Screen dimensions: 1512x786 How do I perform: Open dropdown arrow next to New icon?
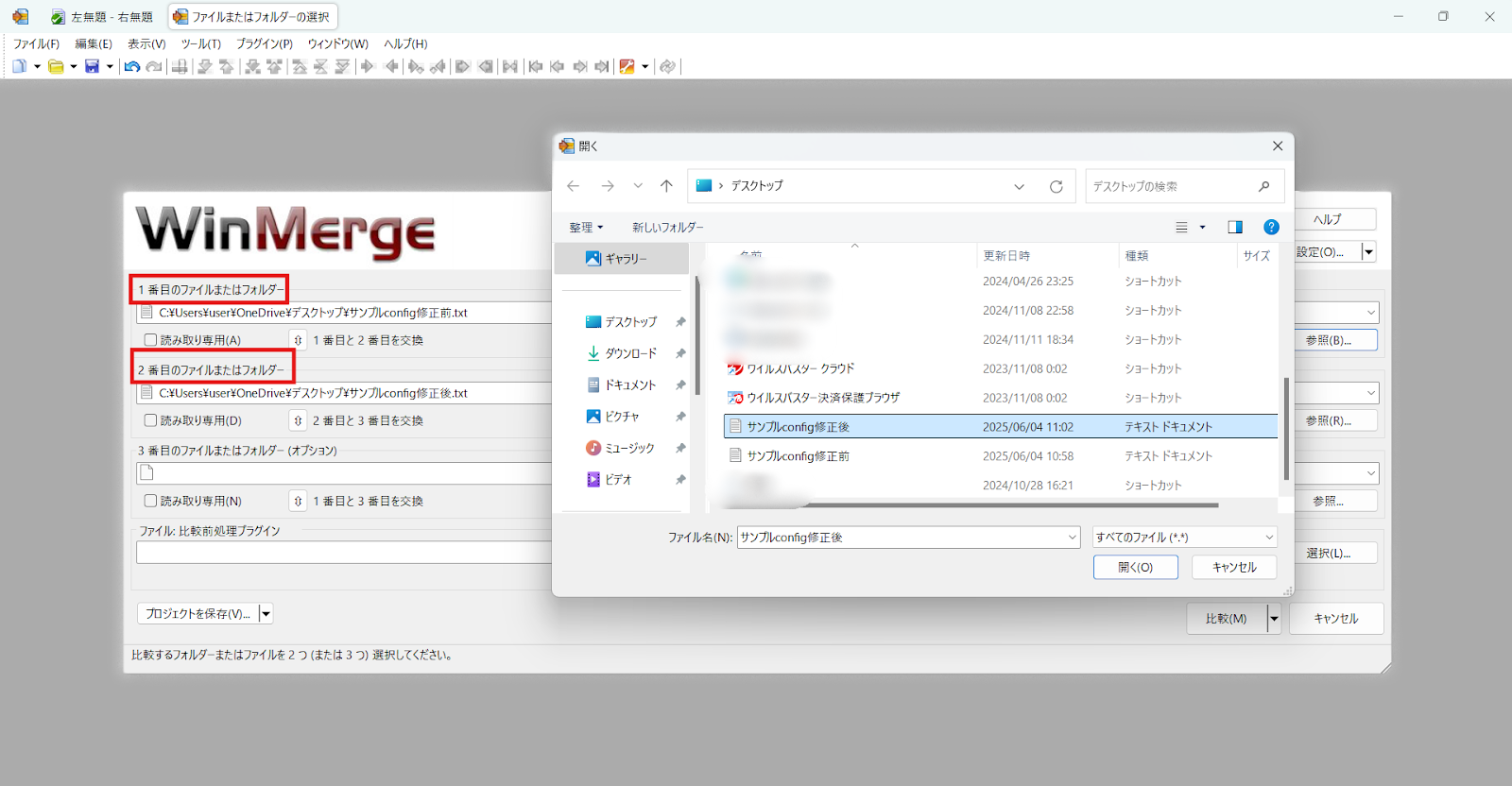tap(37, 66)
